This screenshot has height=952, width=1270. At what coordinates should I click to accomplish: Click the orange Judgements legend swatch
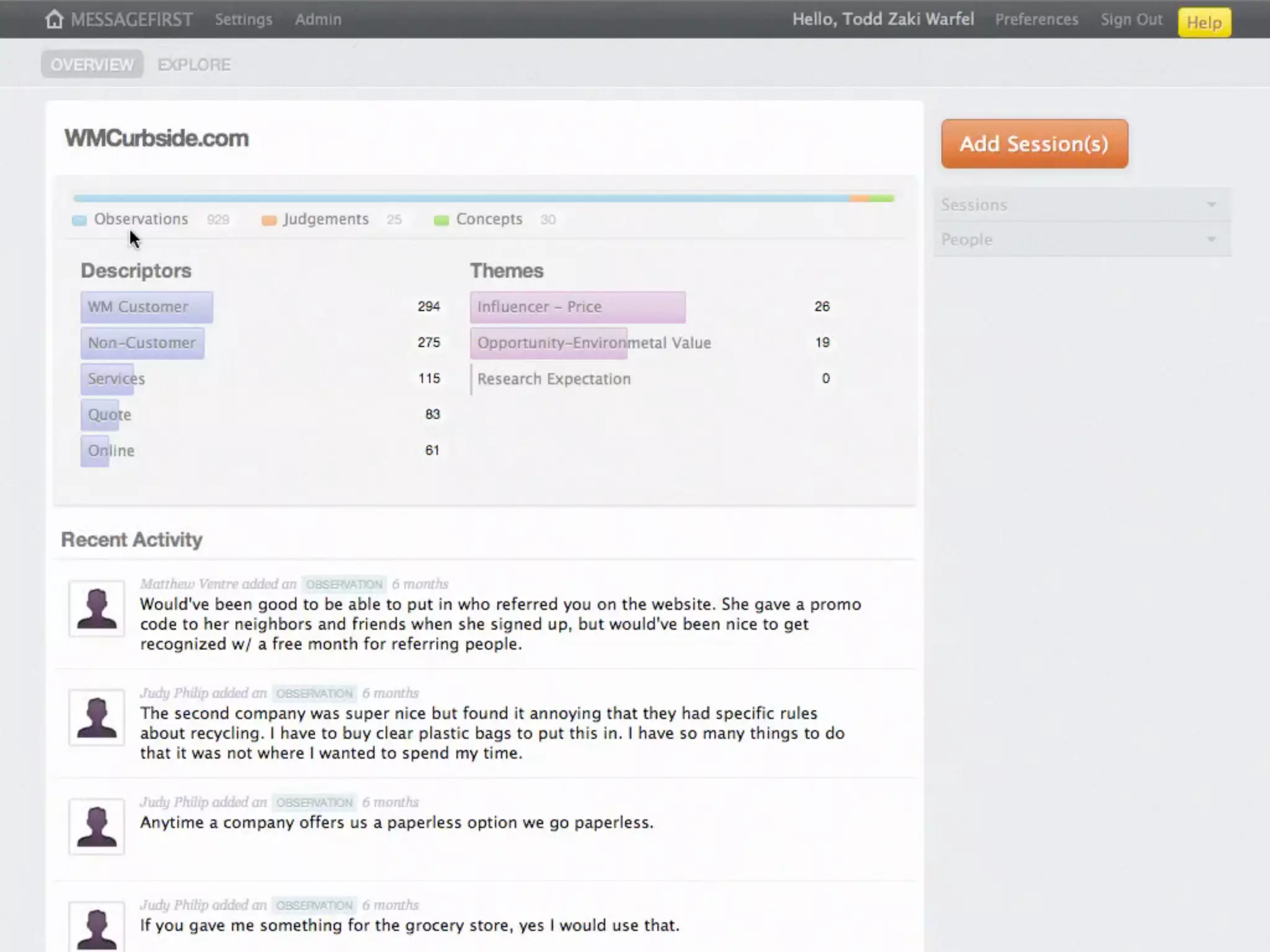[269, 220]
